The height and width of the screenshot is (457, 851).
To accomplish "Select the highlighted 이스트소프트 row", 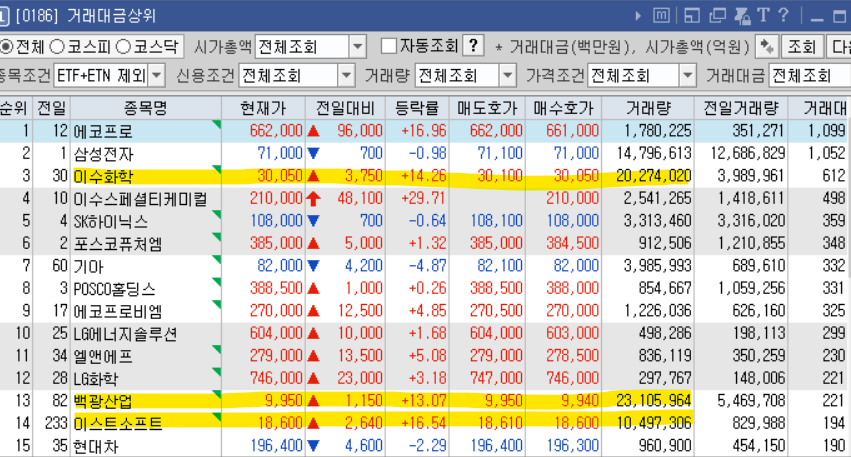I will [x=426, y=423].
